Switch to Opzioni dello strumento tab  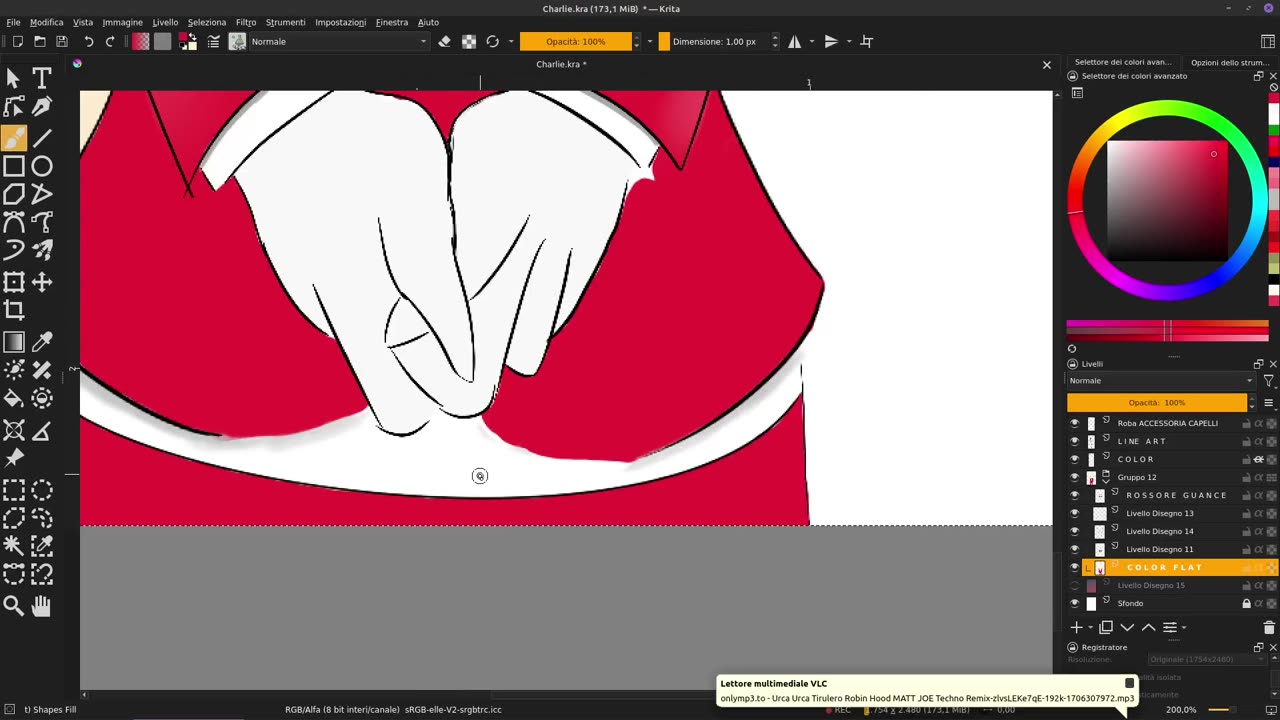pyautogui.click(x=1228, y=62)
